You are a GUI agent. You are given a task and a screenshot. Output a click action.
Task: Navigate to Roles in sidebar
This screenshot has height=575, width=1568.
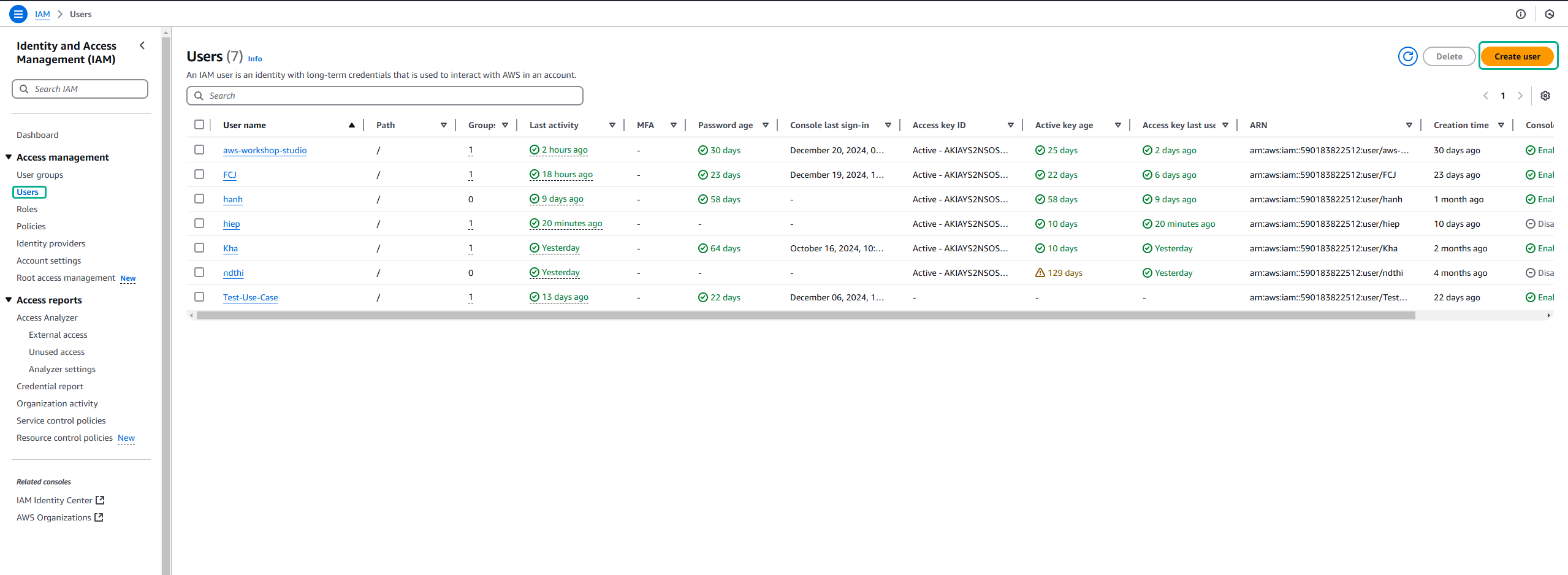click(x=27, y=209)
